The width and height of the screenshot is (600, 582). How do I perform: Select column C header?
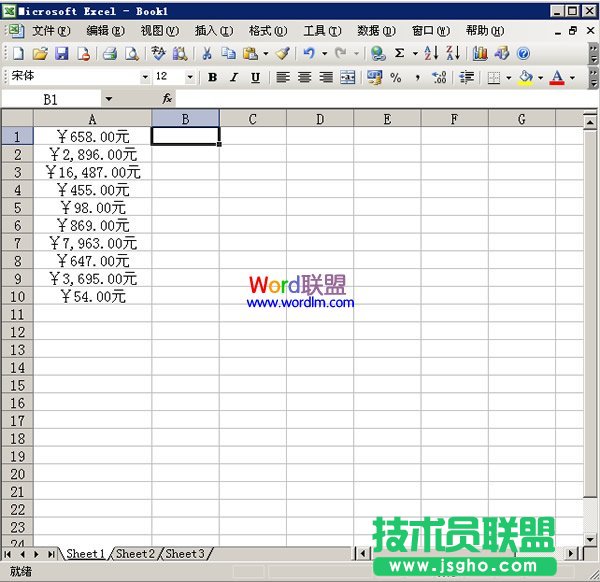(252, 119)
